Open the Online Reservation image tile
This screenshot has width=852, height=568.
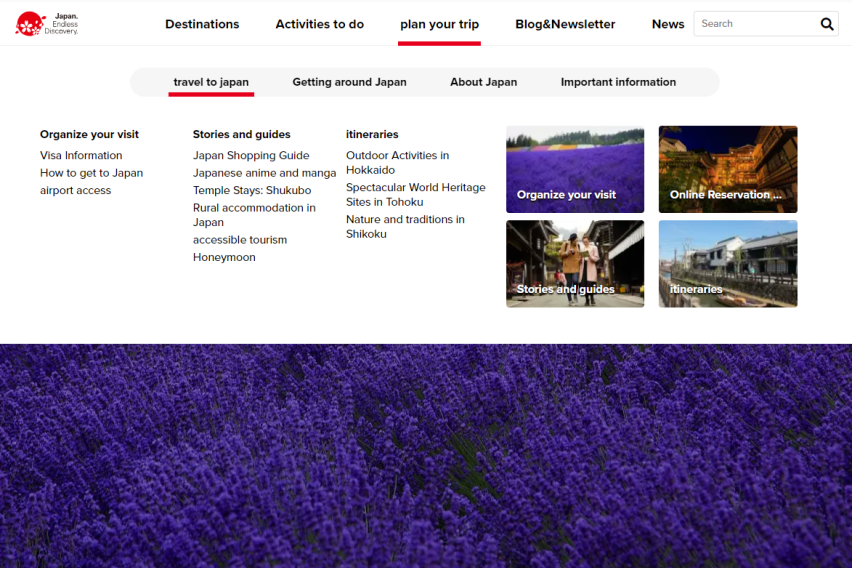click(x=727, y=169)
